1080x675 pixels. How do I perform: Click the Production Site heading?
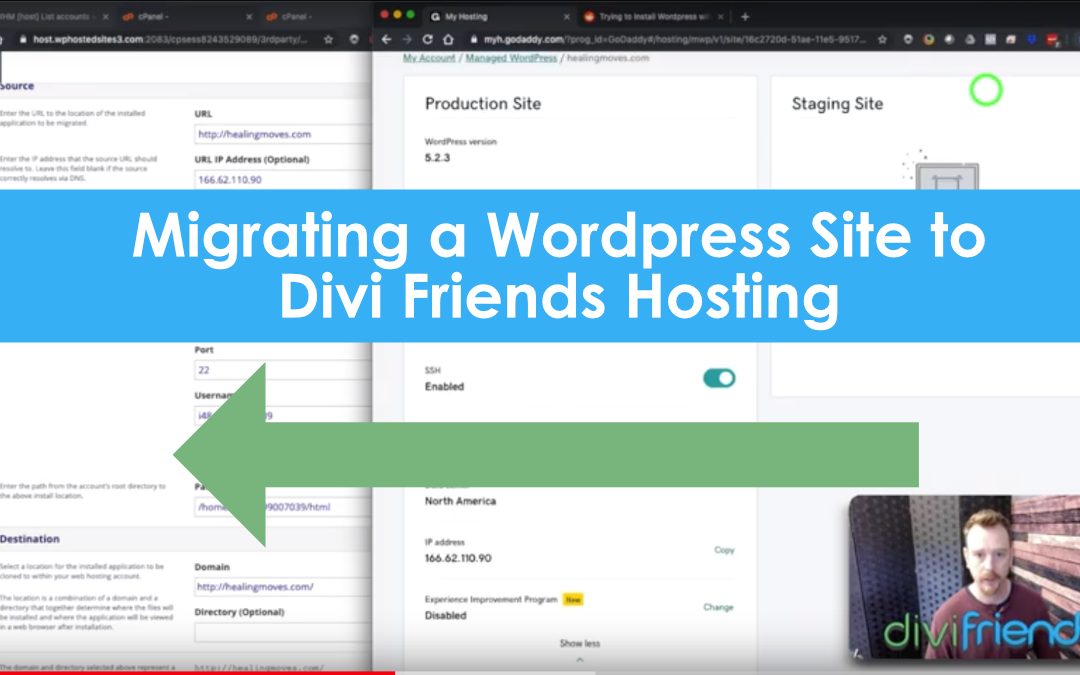483,103
